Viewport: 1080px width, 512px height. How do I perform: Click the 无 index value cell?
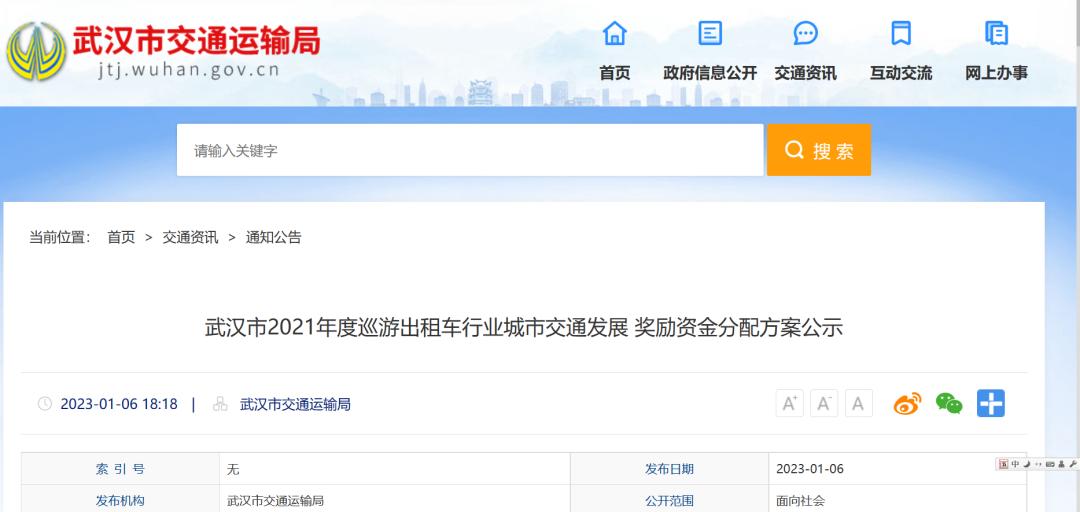[x=395, y=469]
